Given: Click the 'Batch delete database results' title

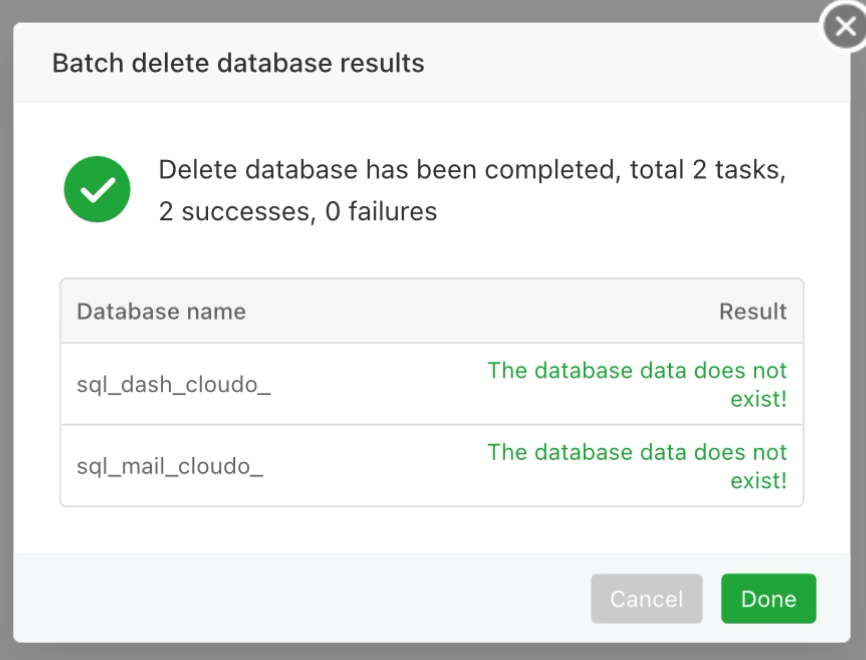Looking at the screenshot, I should [238, 64].
